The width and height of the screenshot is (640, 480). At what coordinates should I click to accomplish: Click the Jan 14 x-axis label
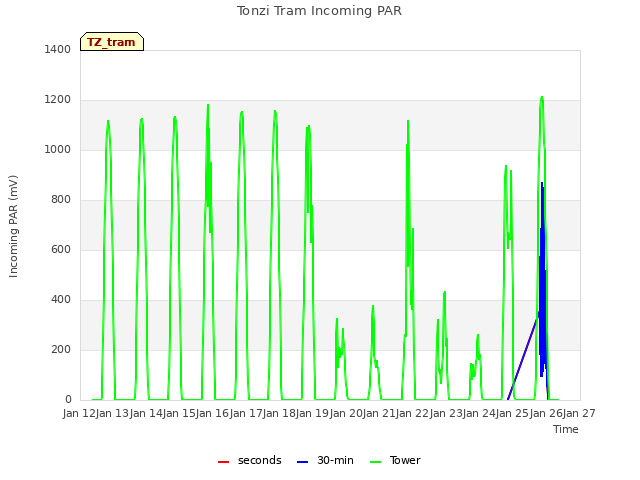146,413
